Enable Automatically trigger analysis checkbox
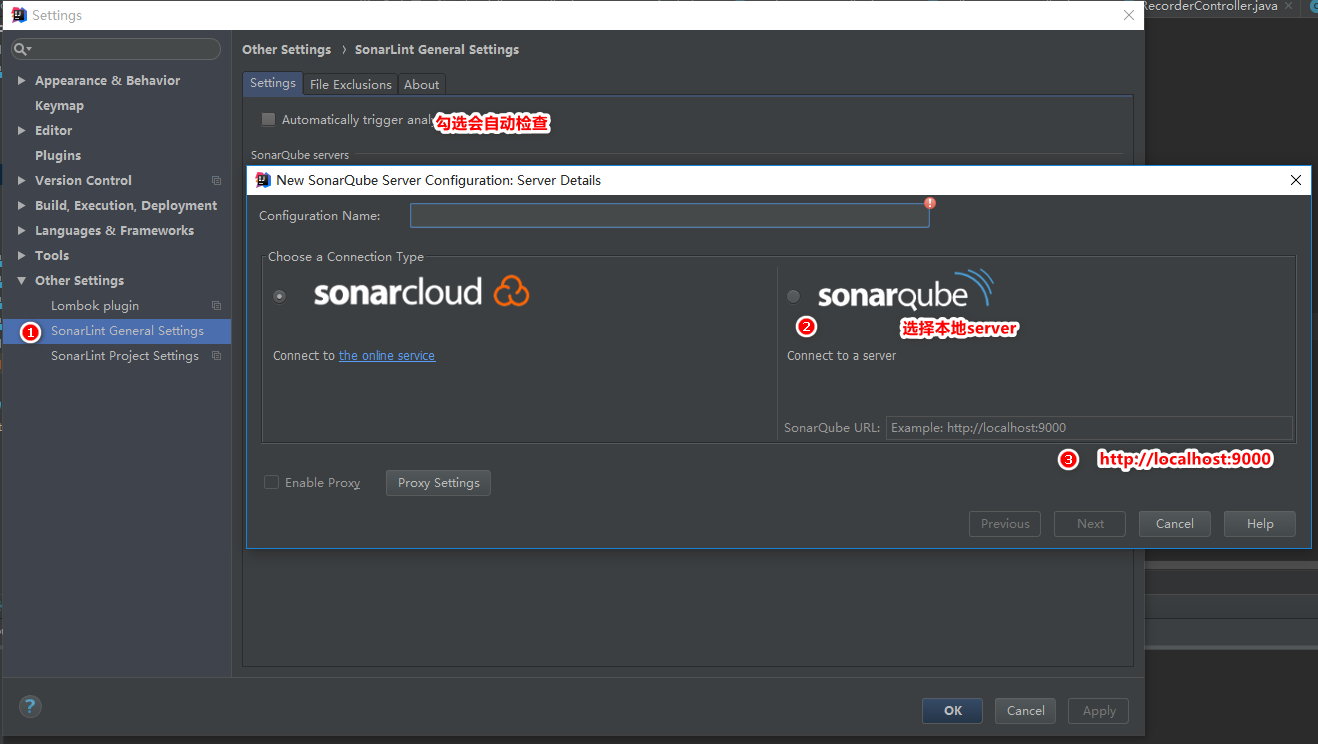 point(268,119)
